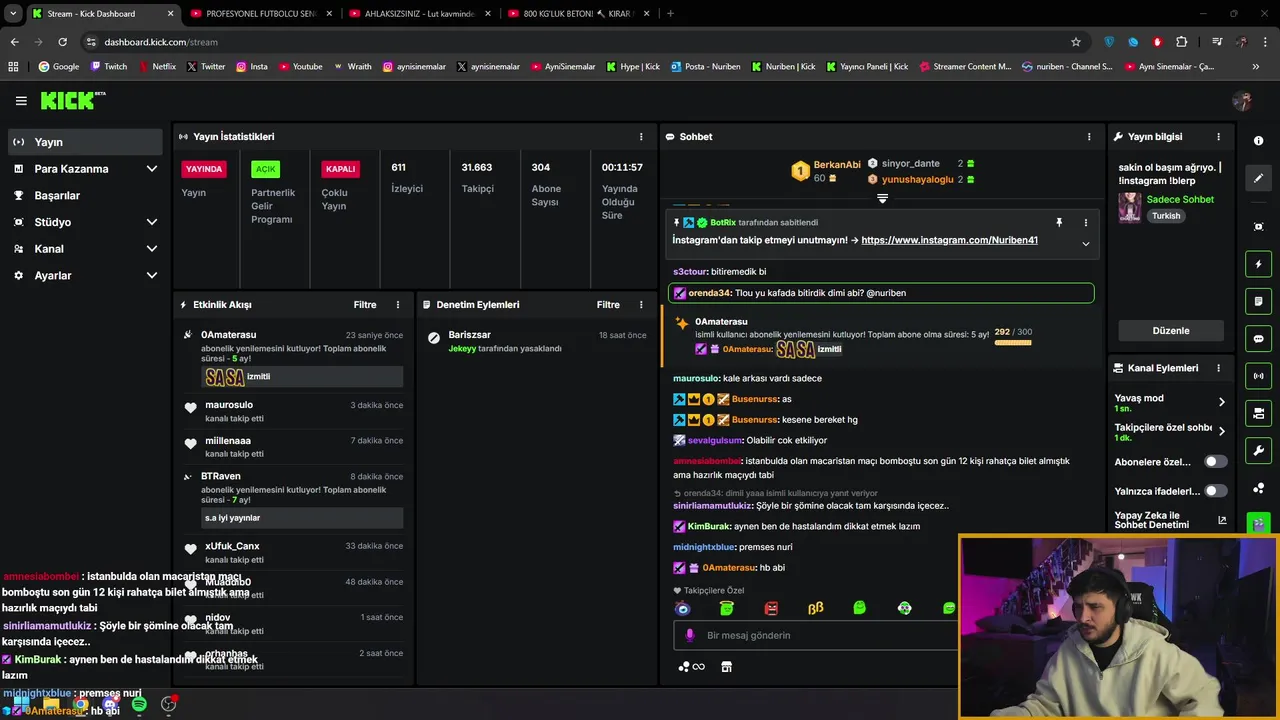Open Twitch bookmark

[x=109, y=67]
